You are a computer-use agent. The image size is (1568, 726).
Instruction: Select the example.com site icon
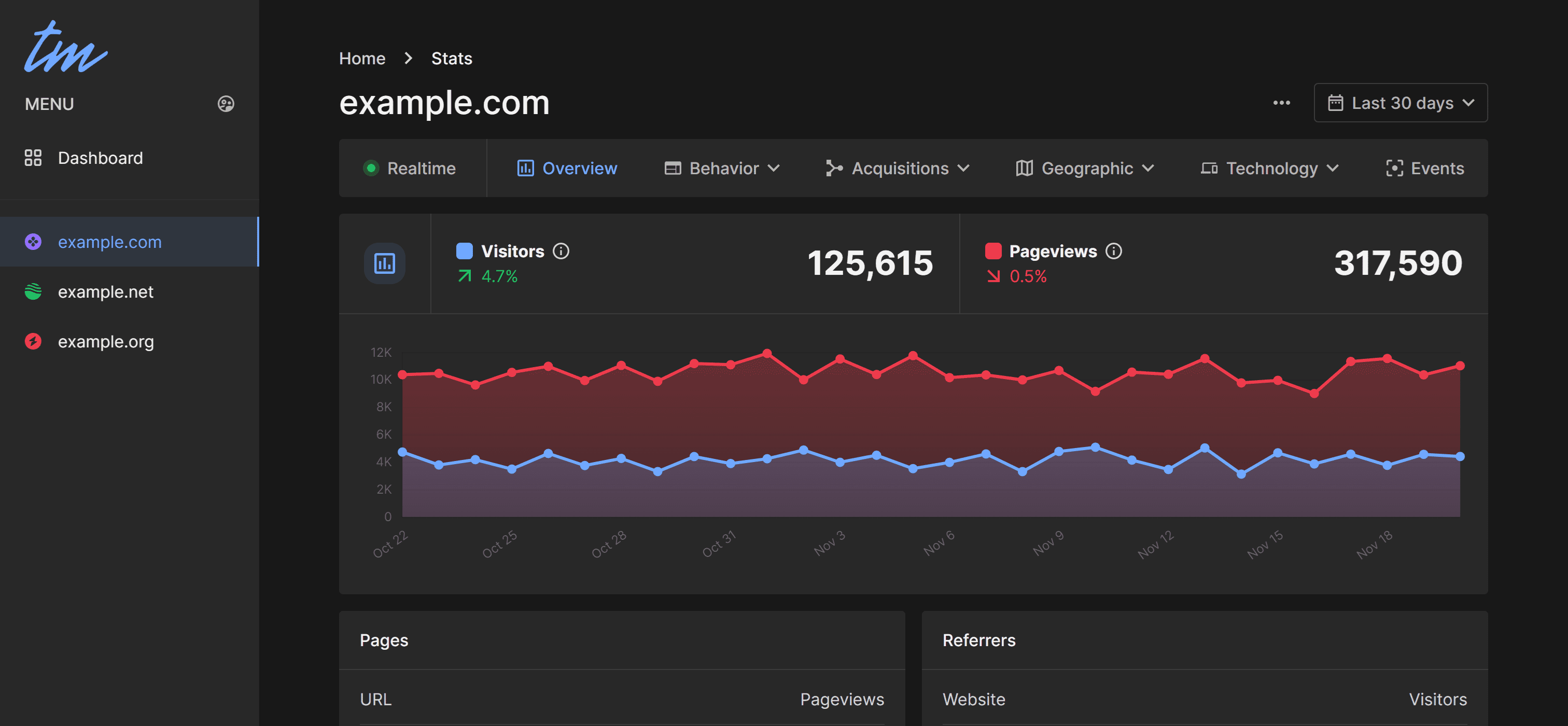pos(34,242)
